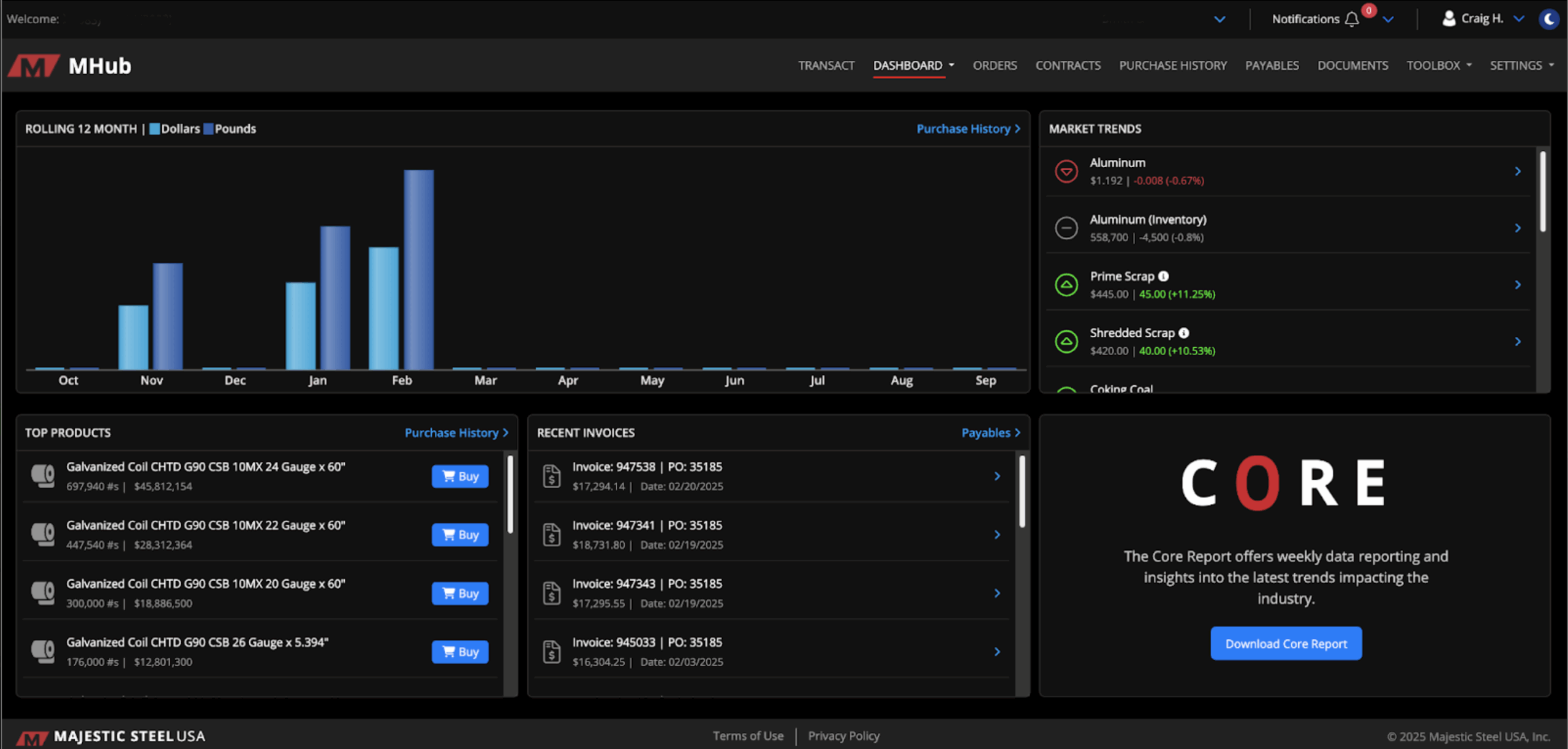Click the Craig H. user profile icon
This screenshot has width=1568, height=749.
click(1449, 19)
